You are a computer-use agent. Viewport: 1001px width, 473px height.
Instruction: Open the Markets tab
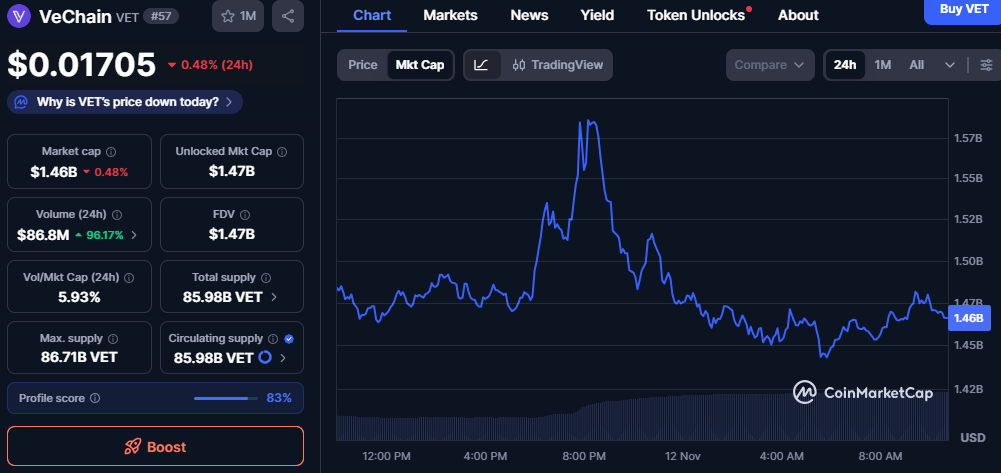click(x=450, y=15)
